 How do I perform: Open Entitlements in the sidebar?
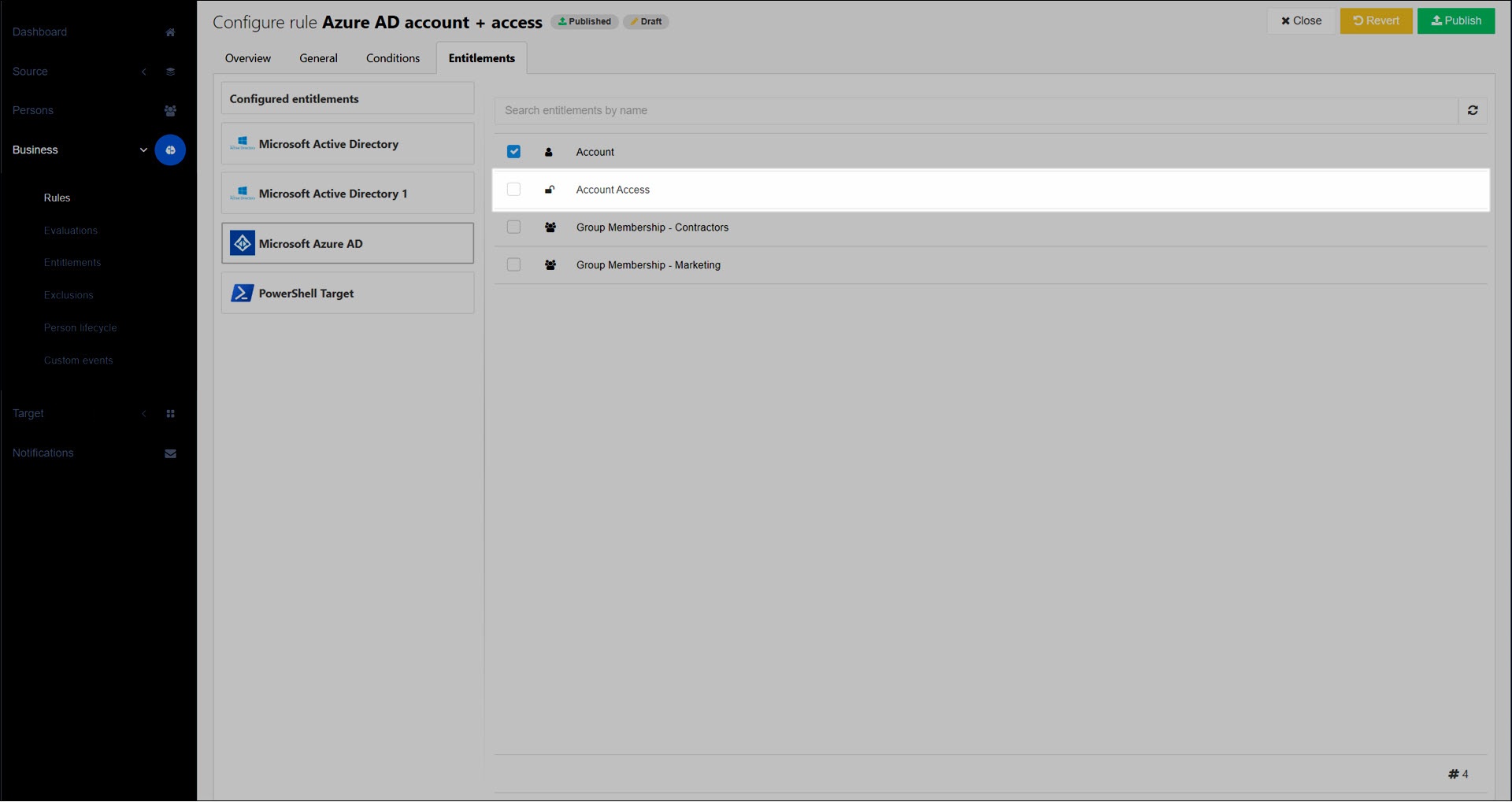tap(72, 263)
